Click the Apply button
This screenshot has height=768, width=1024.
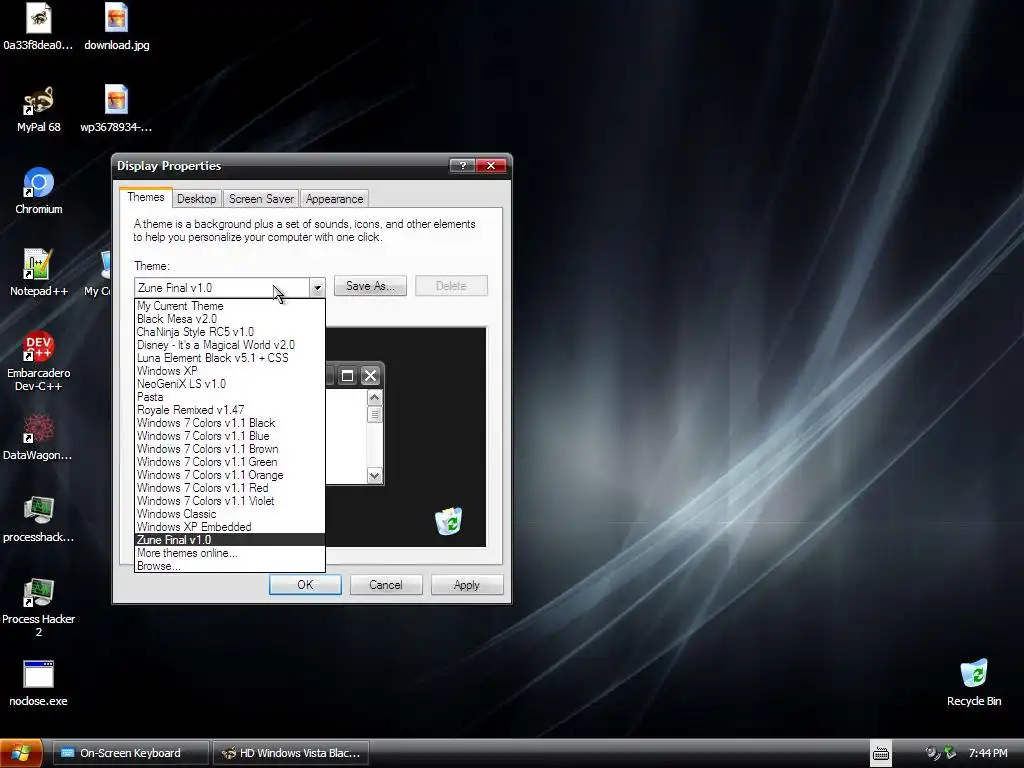(467, 584)
